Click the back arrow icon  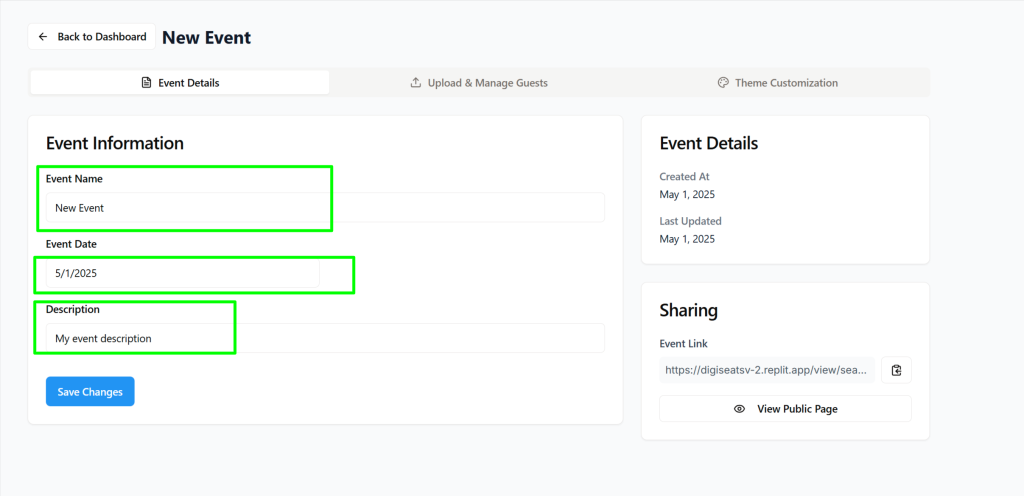click(x=43, y=37)
